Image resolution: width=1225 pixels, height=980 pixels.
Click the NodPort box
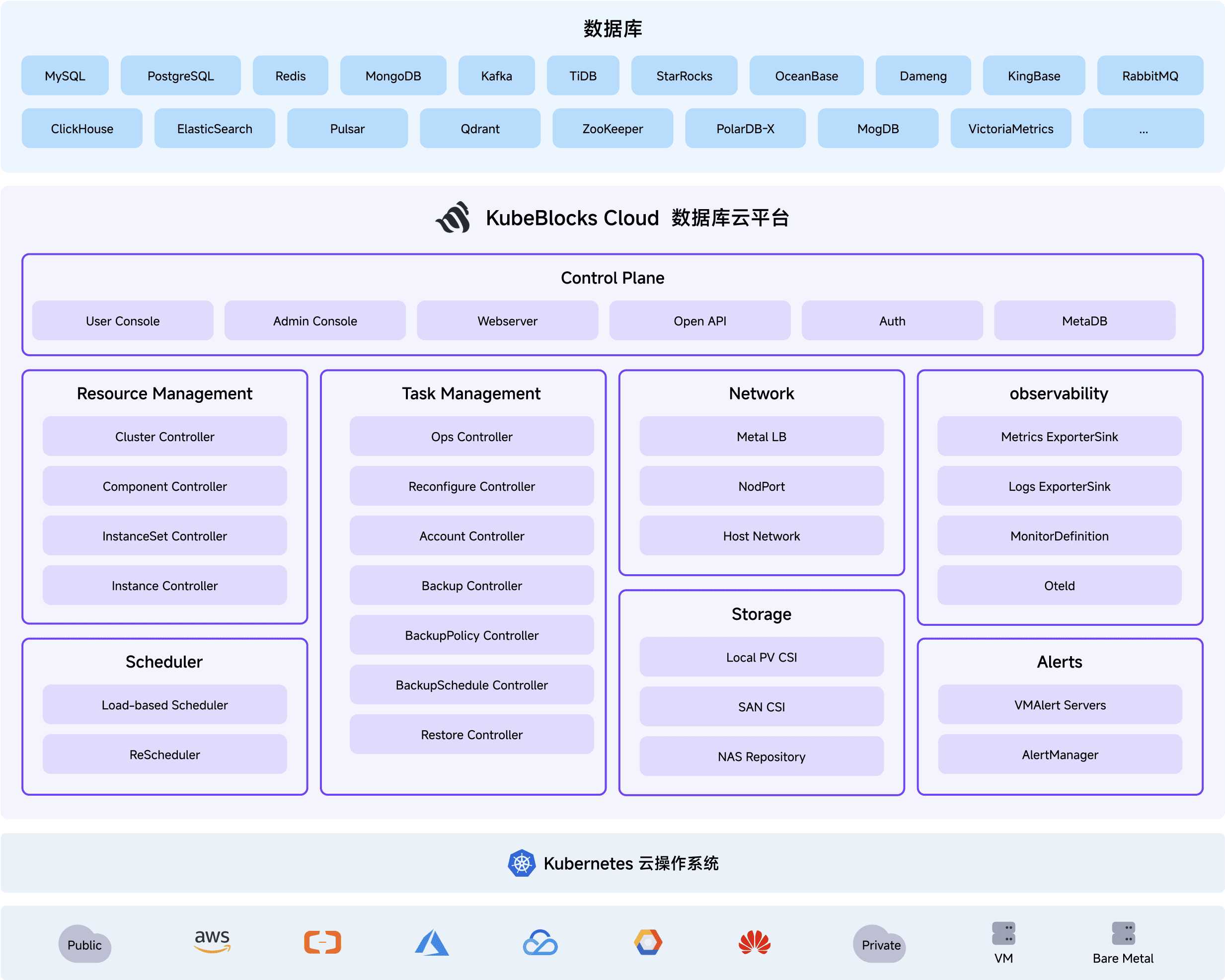coord(762,486)
